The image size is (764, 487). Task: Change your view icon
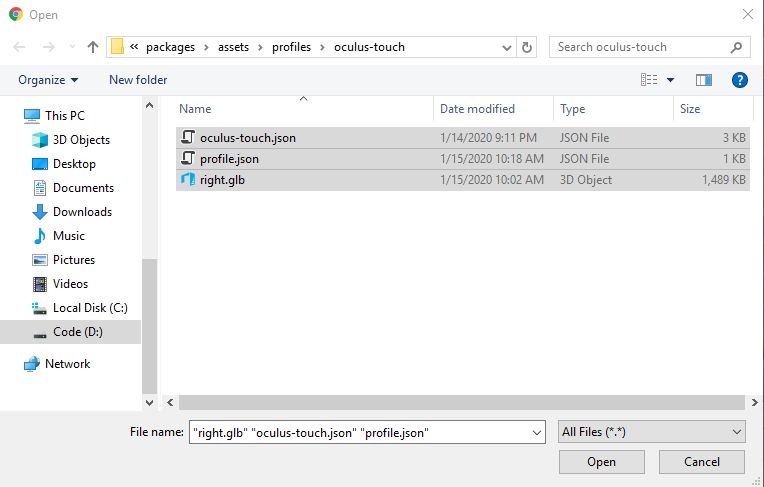(x=649, y=79)
